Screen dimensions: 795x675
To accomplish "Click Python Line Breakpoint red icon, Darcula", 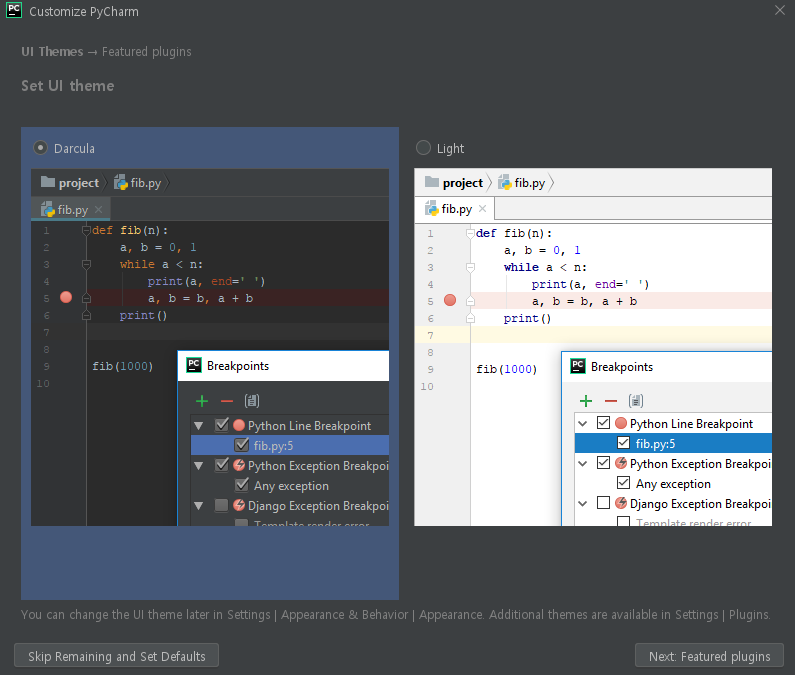I will click(x=239, y=425).
